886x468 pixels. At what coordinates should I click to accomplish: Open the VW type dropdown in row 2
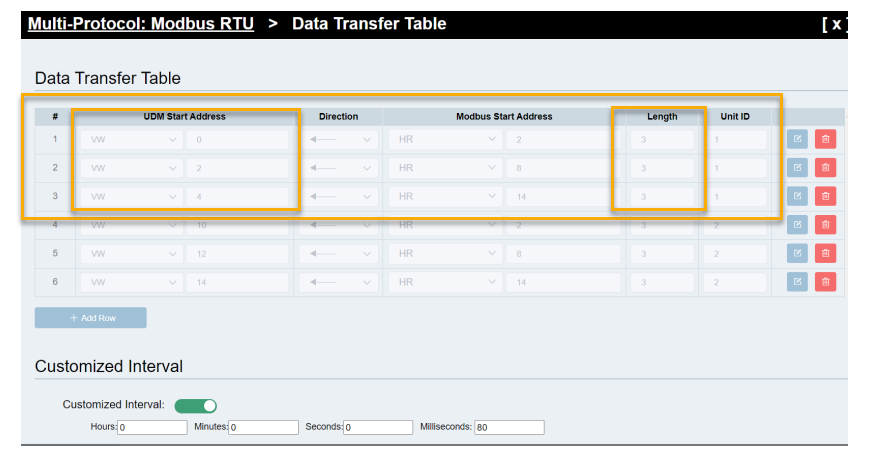coord(132,168)
